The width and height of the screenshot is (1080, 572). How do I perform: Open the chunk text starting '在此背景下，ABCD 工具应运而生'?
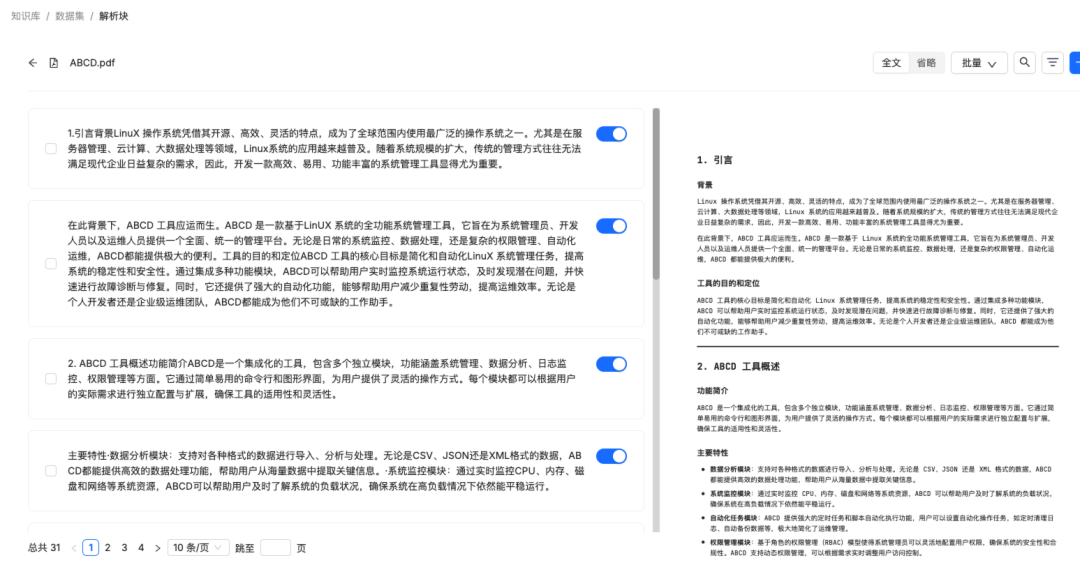tap(325, 264)
